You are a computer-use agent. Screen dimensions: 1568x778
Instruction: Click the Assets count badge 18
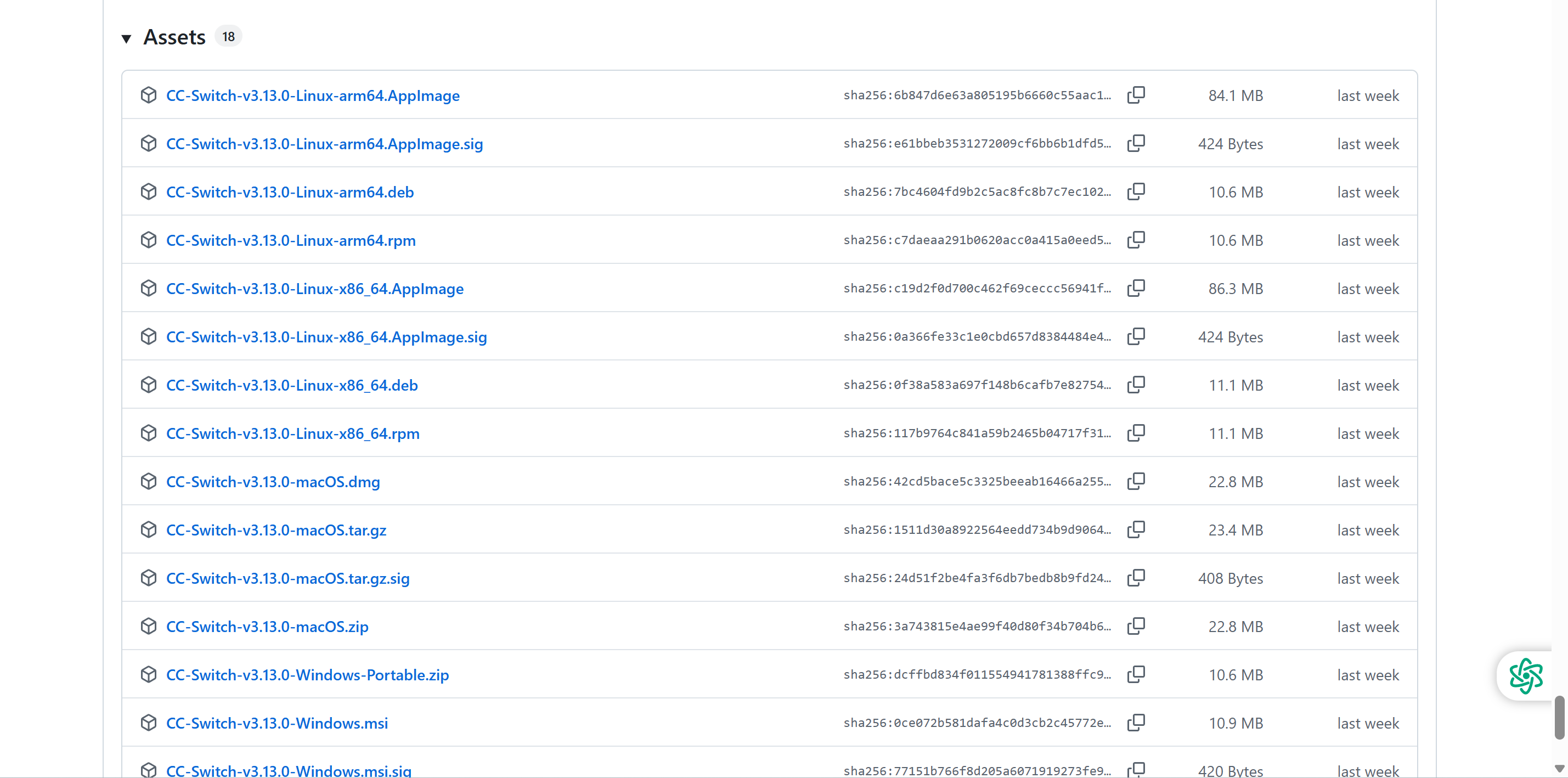(x=228, y=37)
